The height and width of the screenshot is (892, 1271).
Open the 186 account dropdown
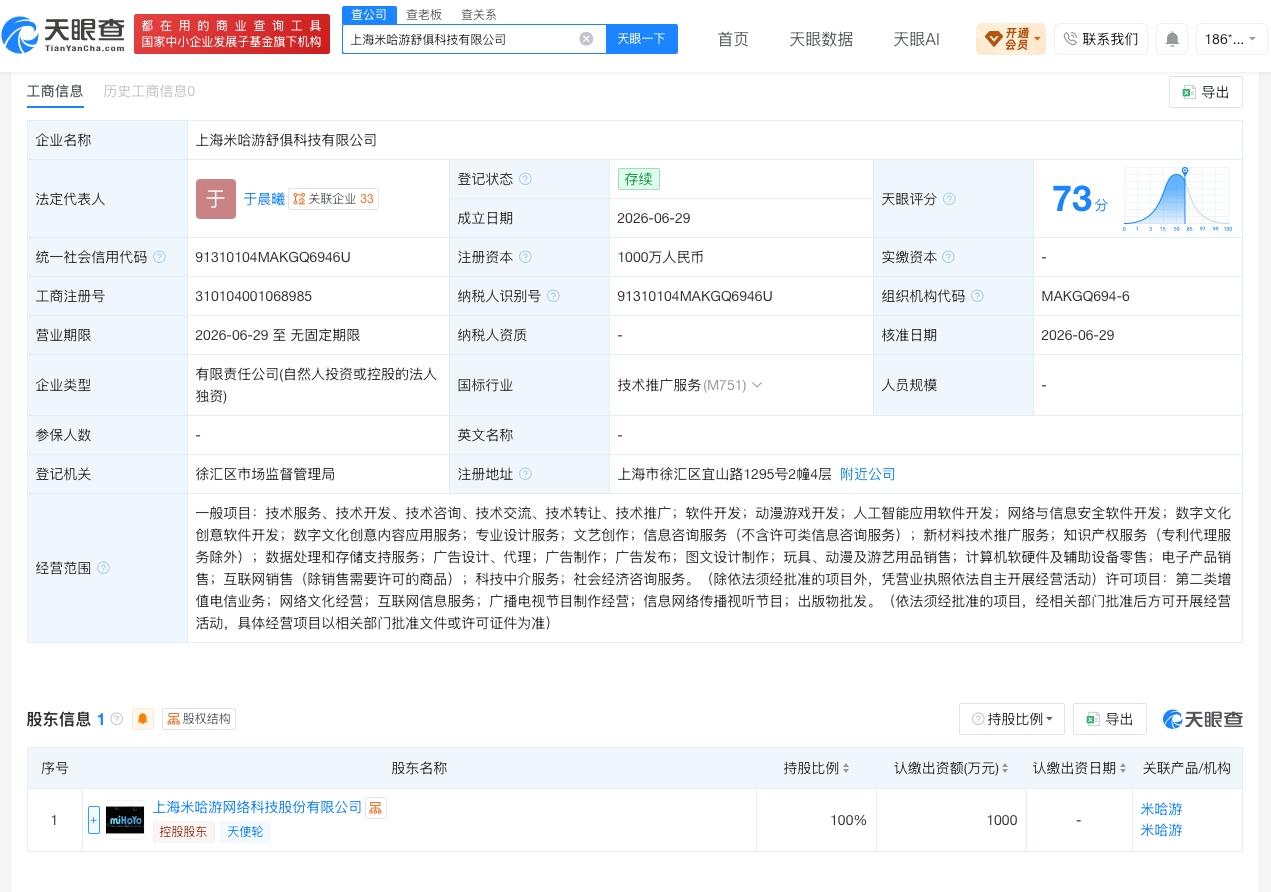click(1231, 39)
